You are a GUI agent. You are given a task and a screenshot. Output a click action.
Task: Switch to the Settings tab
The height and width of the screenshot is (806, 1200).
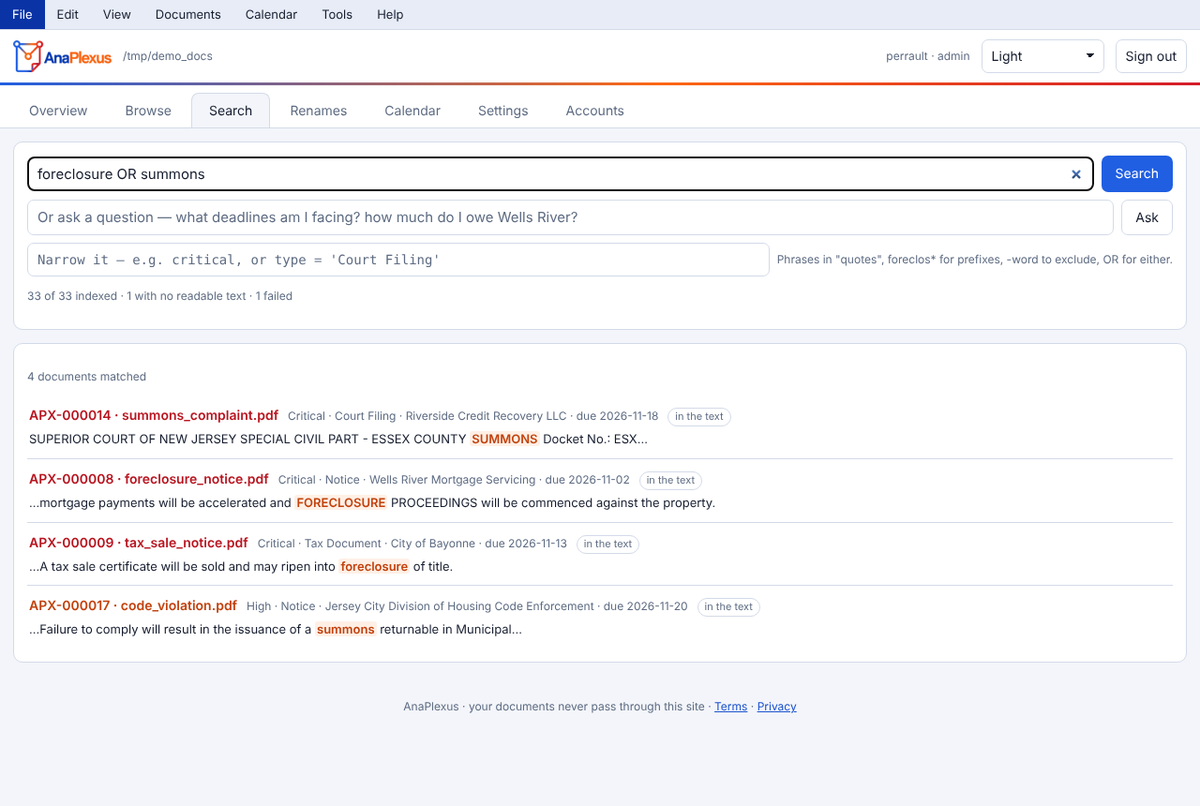click(x=503, y=111)
